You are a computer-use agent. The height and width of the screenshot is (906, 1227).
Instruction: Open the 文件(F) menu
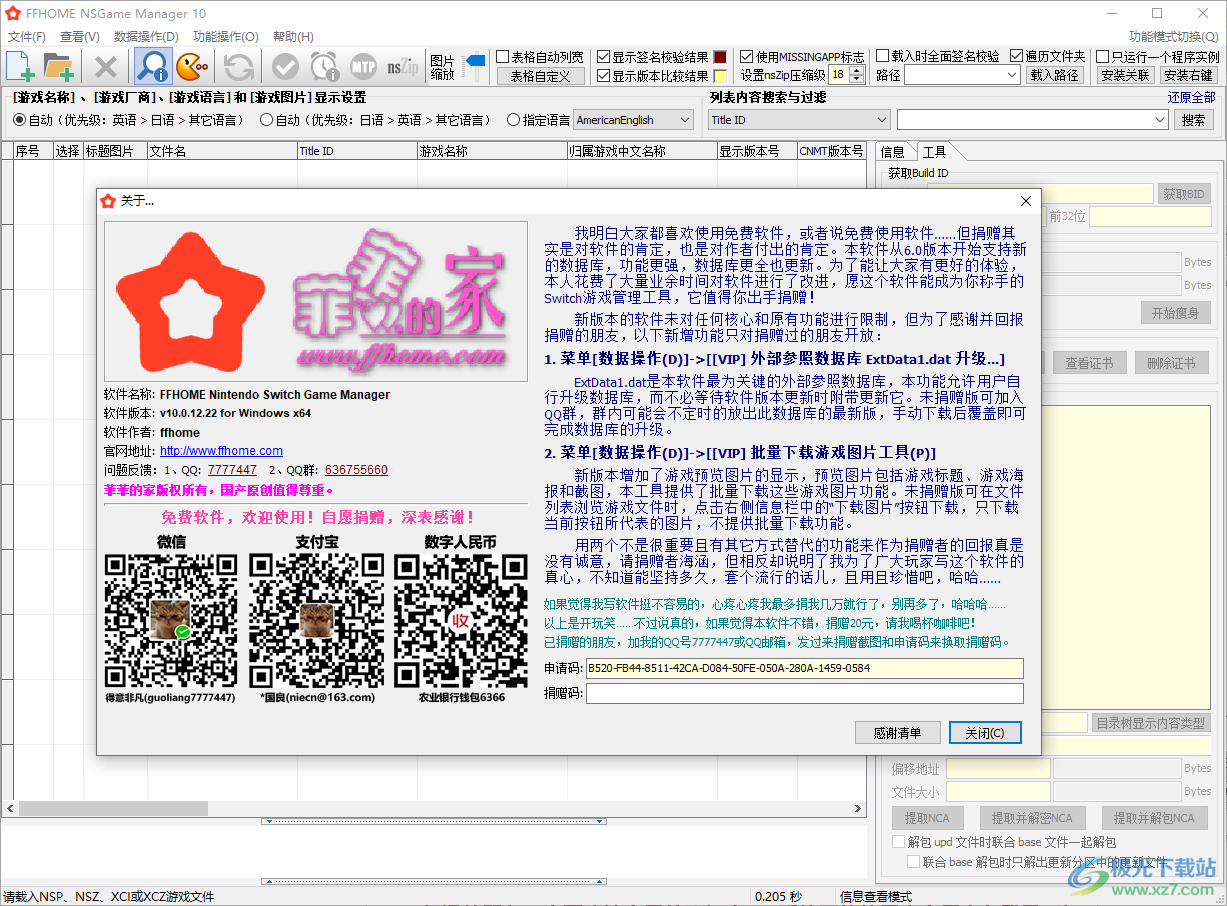(x=27, y=37)
